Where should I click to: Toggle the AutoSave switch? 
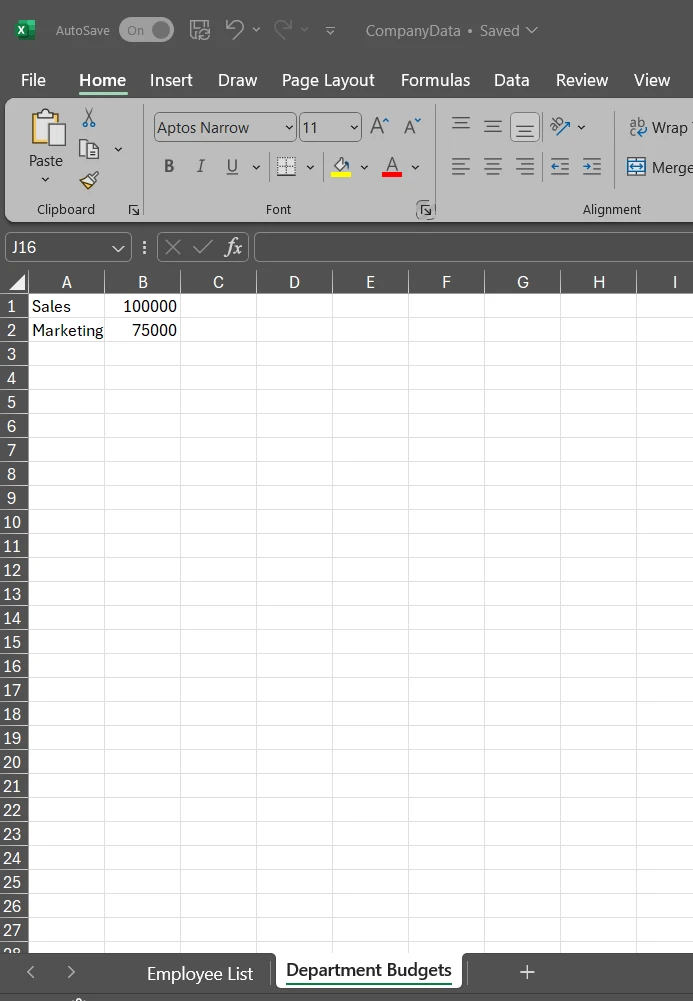tap(146, 30)
